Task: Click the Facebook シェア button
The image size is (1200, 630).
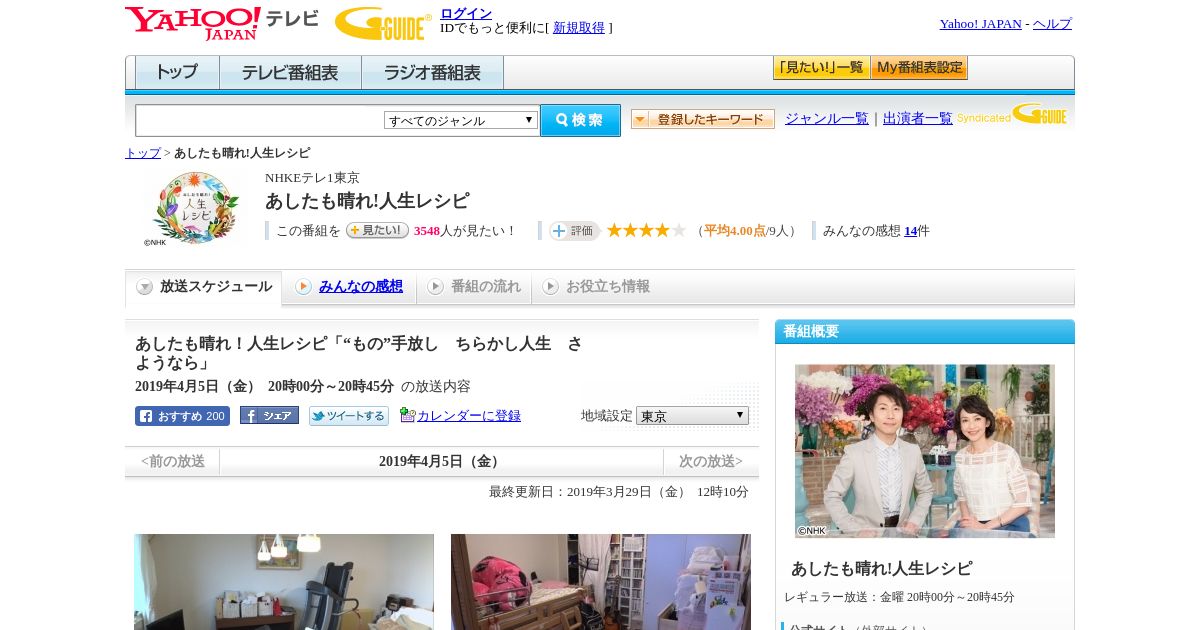Action: click(269, 416)
